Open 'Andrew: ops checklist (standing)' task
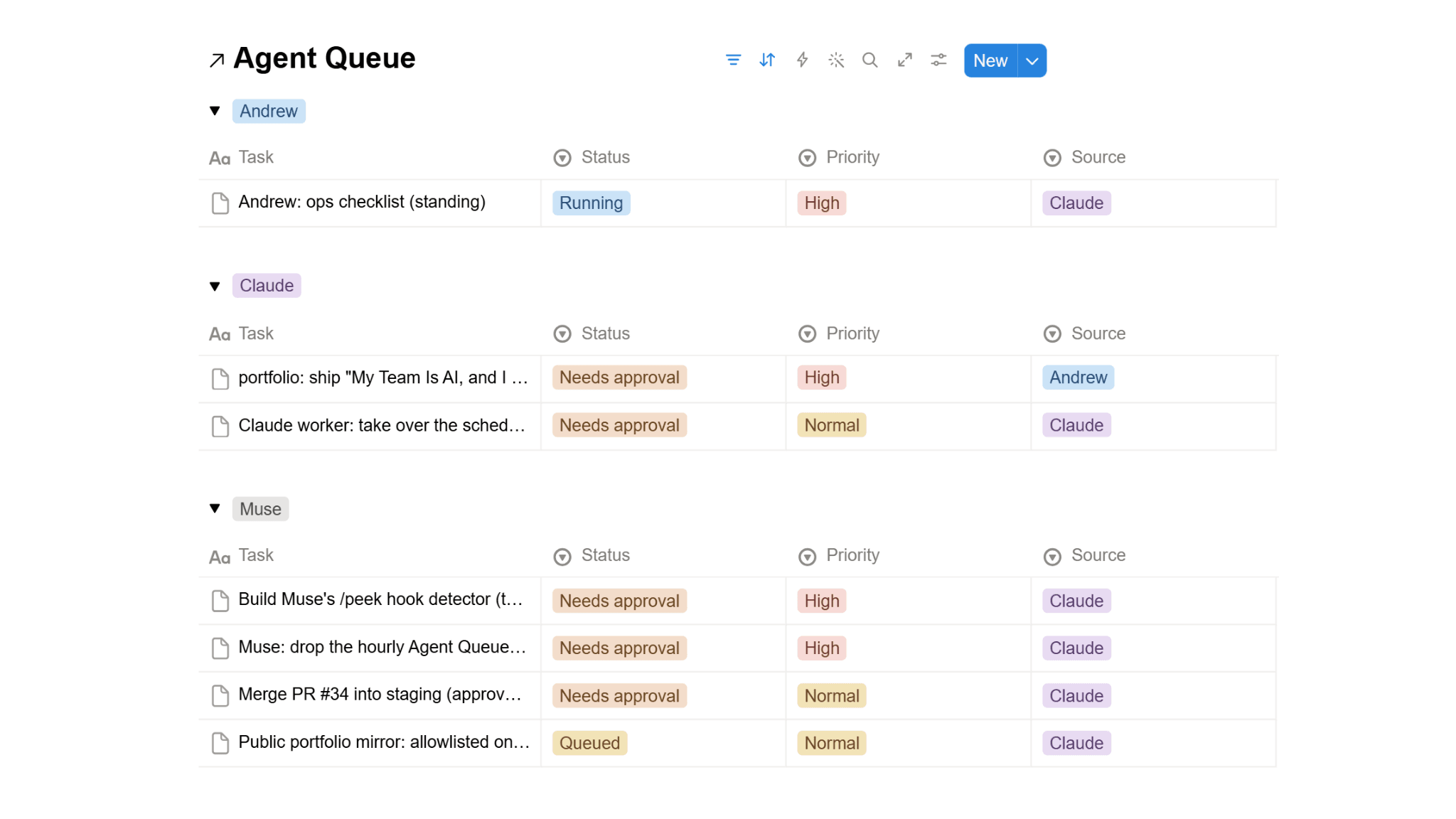Viewport: 1456px width, 819px height. click(x=362, y=202)
